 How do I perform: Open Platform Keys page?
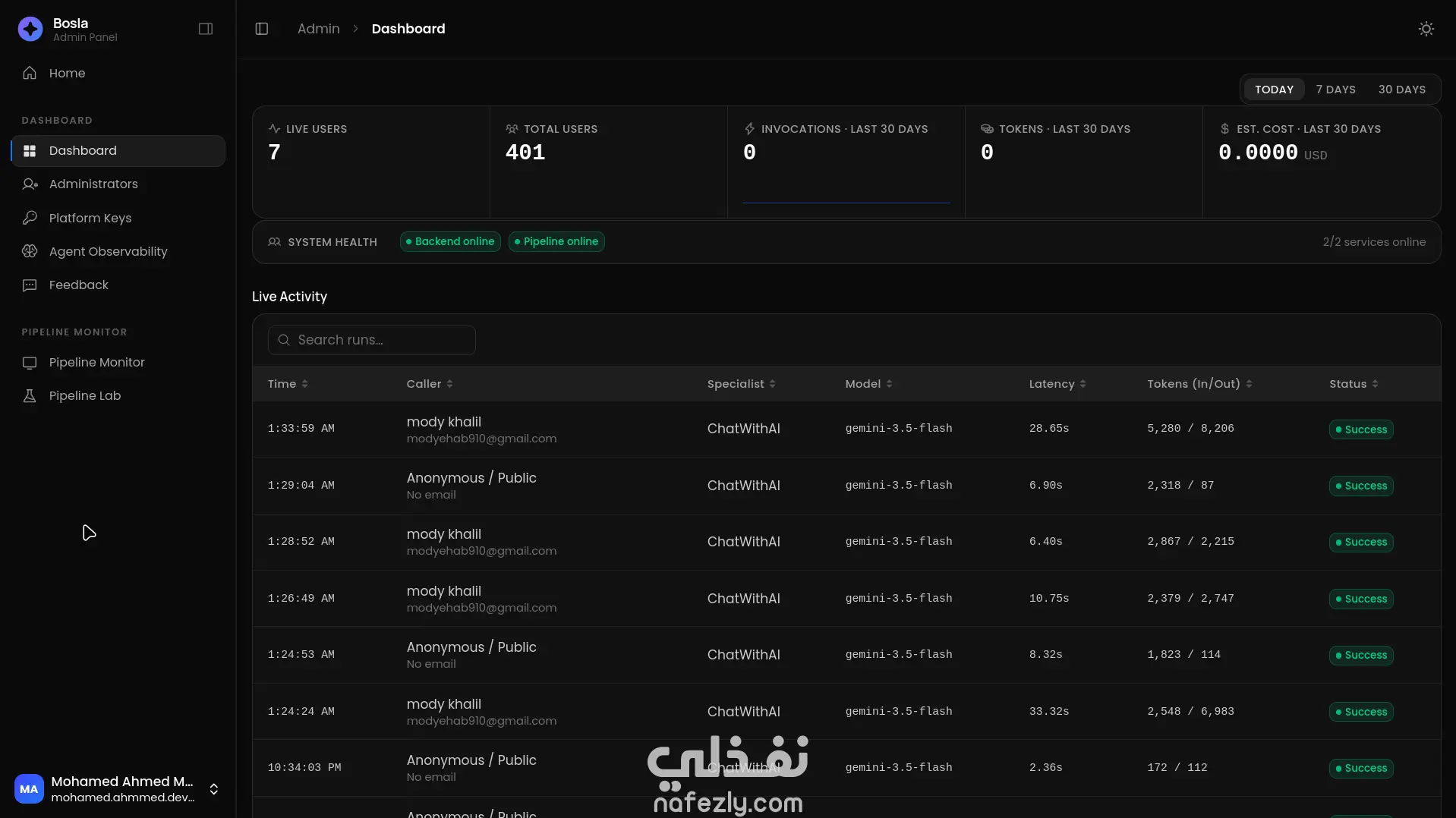coord(118,218)
